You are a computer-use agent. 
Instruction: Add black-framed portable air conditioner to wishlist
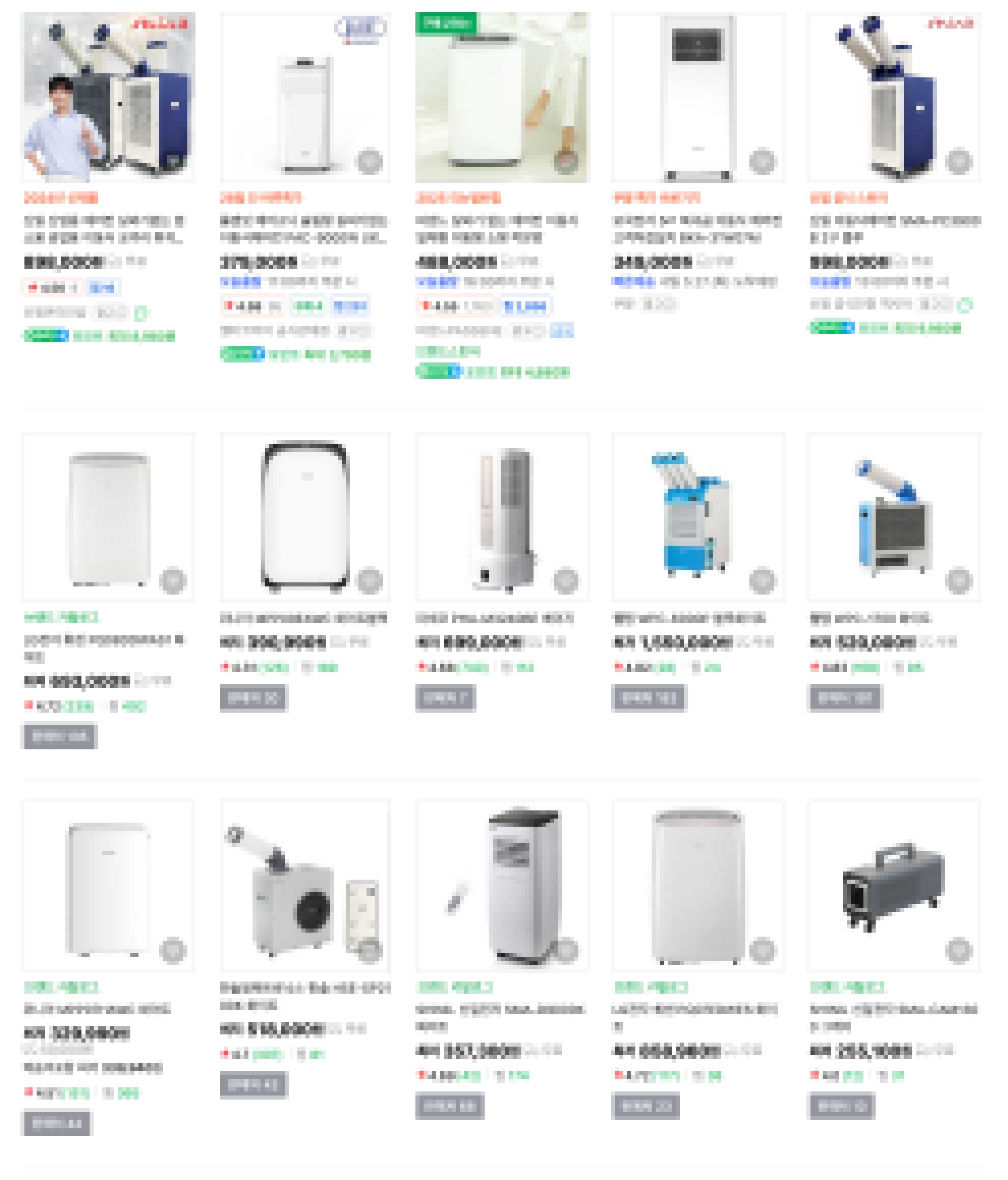(369, 581)
